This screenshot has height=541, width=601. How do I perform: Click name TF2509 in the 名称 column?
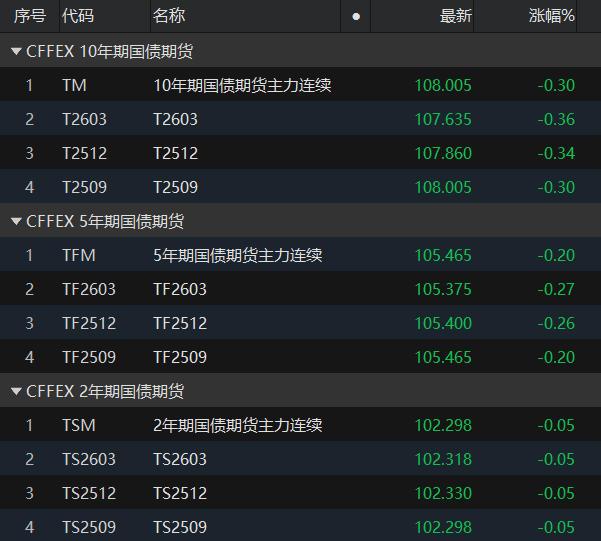pos(180,357)
